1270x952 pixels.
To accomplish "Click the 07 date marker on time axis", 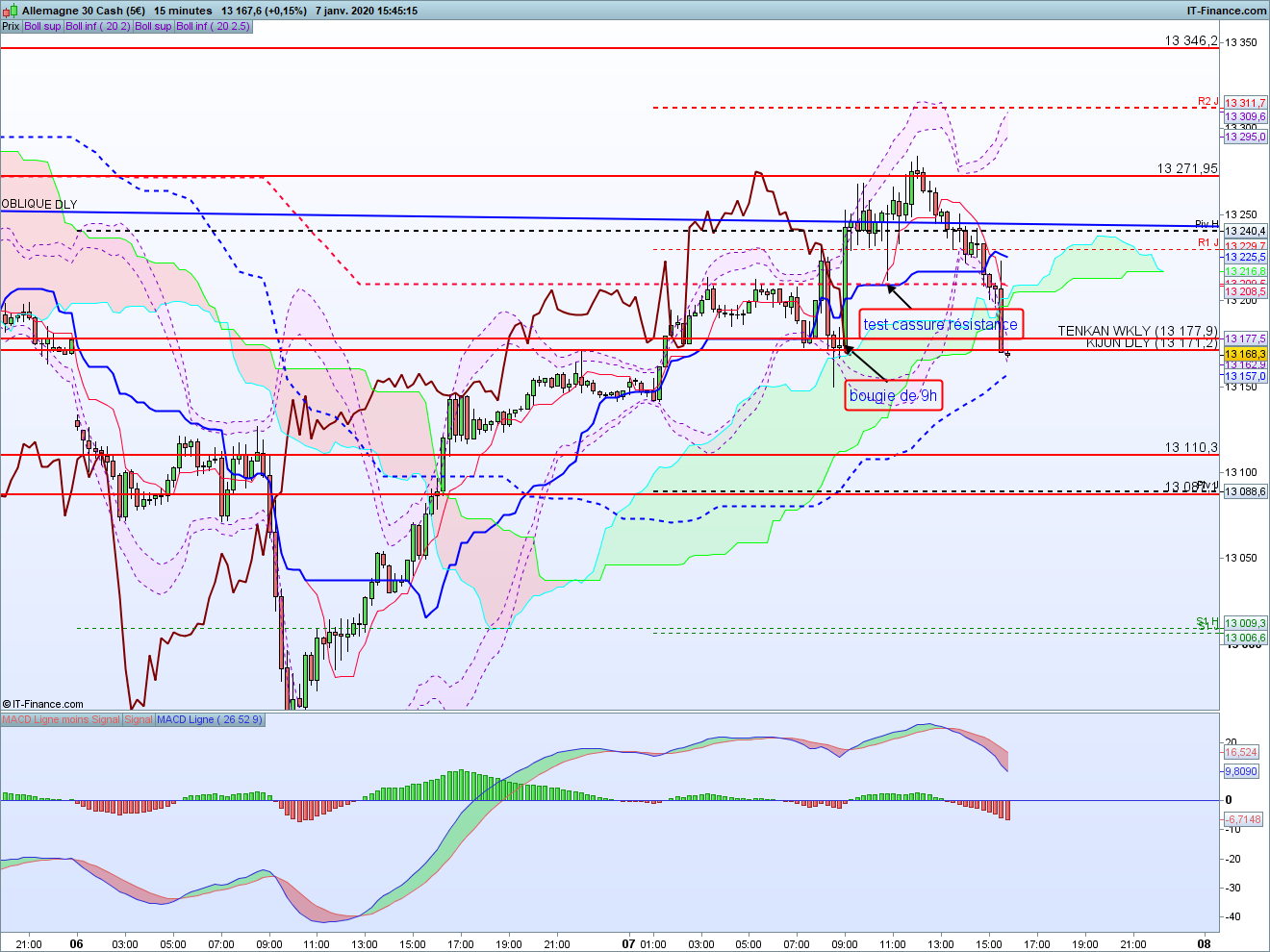I will (x=628, y=943).
